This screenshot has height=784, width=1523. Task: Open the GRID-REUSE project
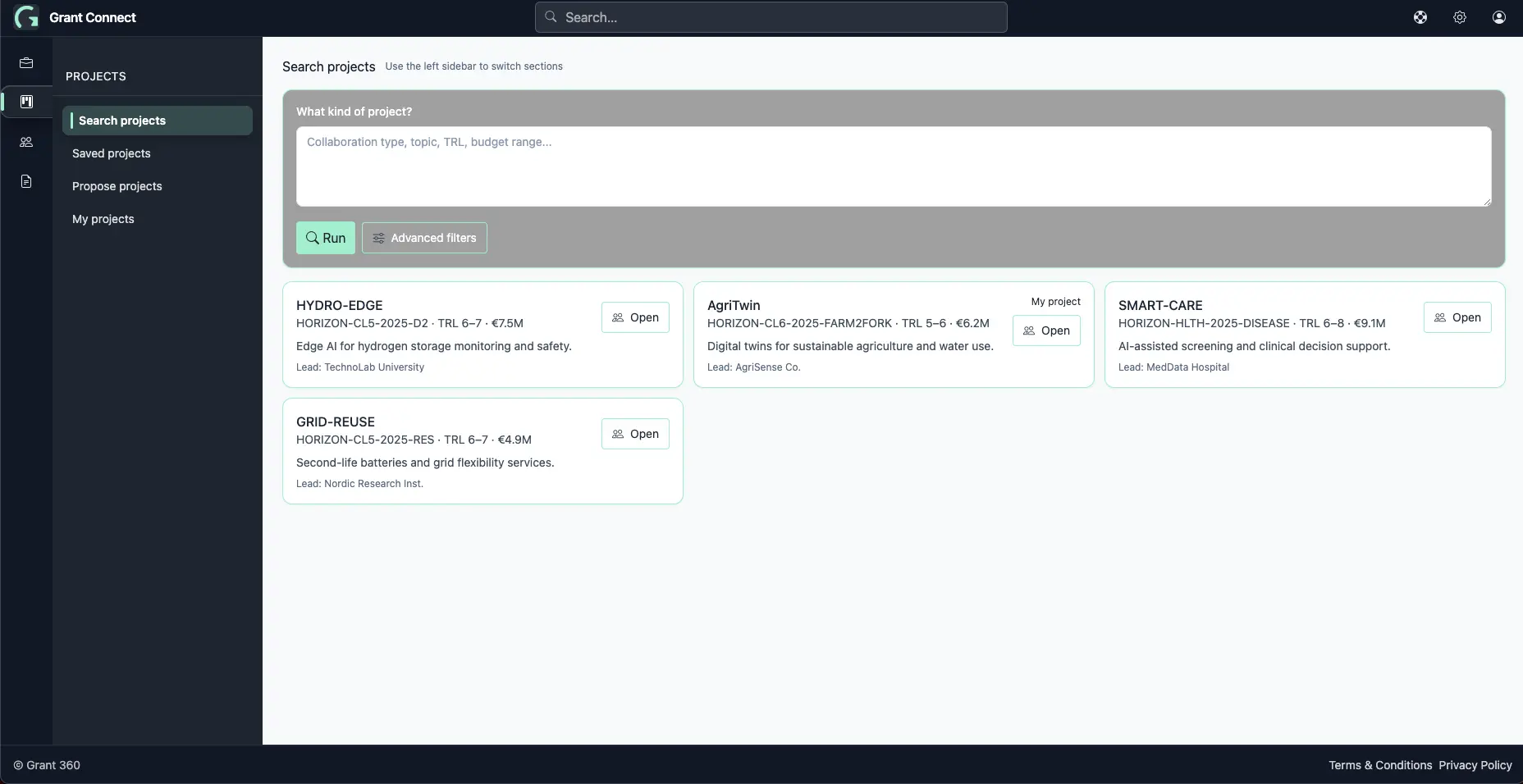pos(635,434)
